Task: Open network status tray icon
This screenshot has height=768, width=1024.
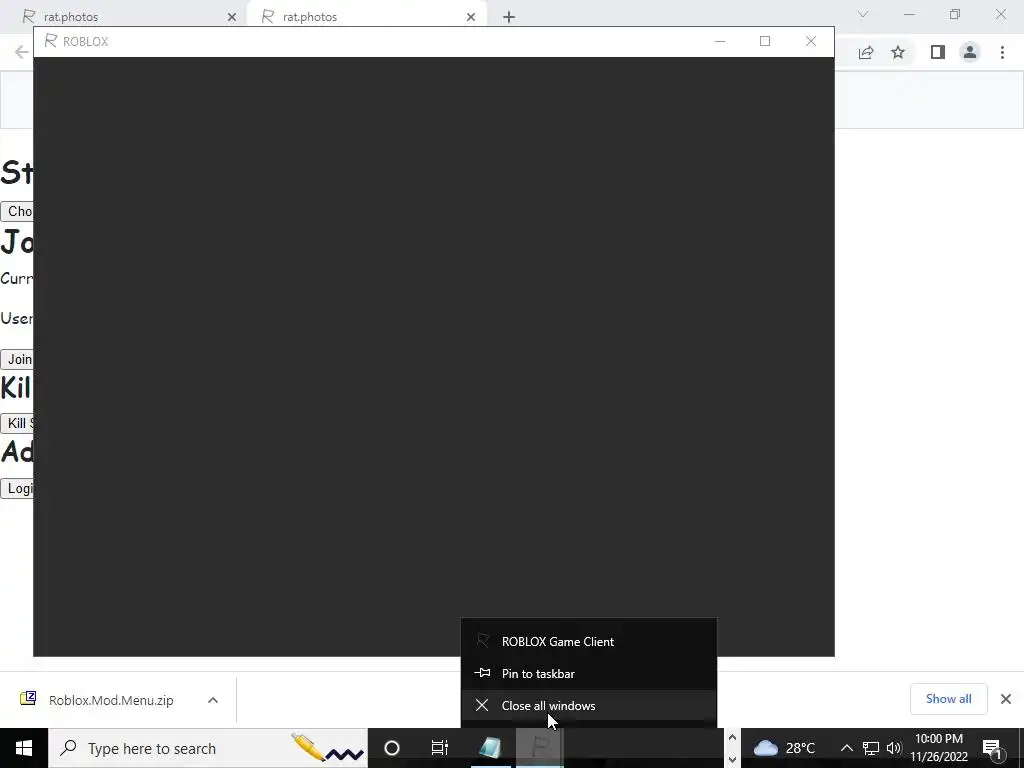Action: (871, 748)
